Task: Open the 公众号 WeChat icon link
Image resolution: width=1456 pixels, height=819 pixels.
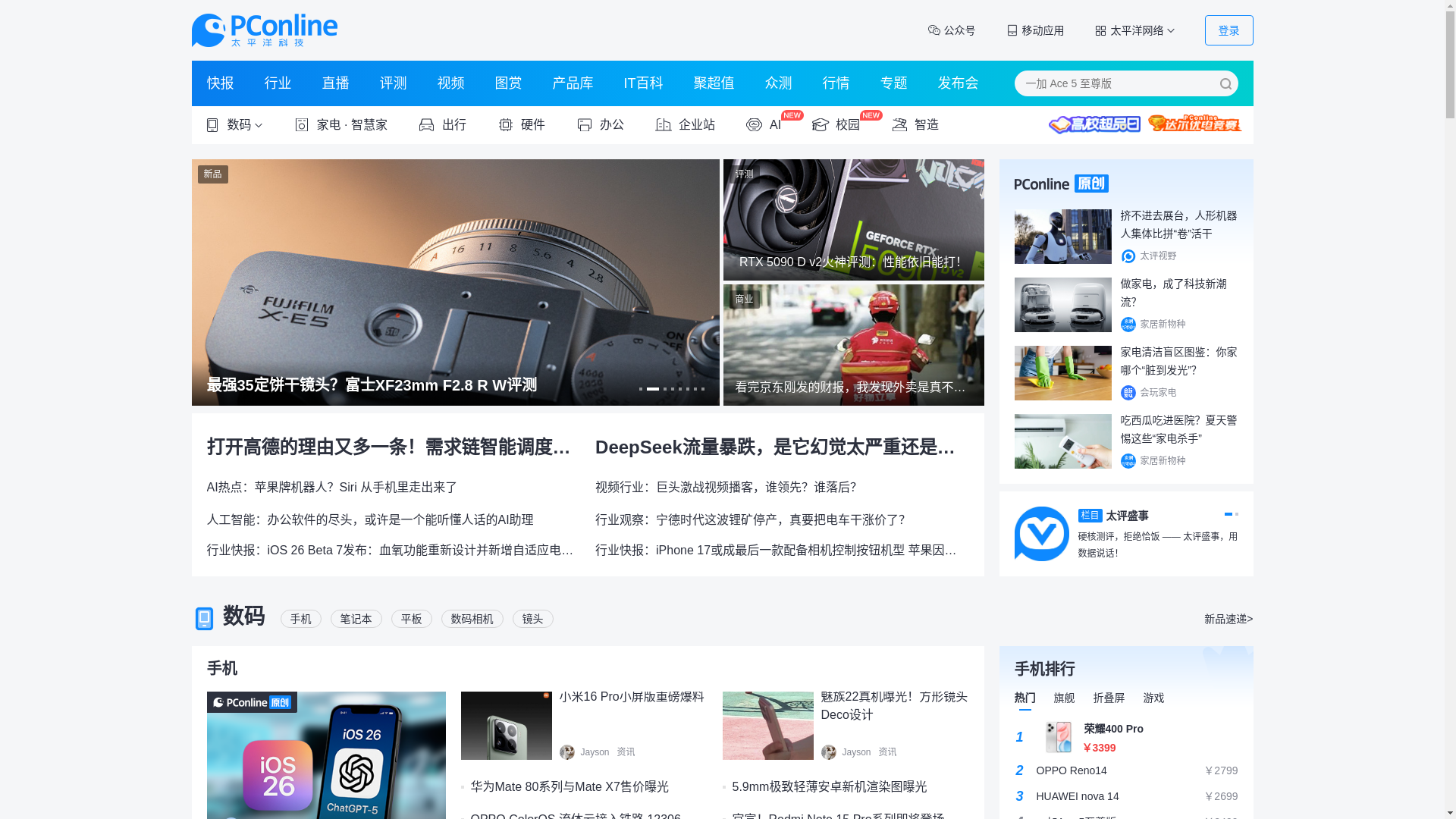Action: 952,30
